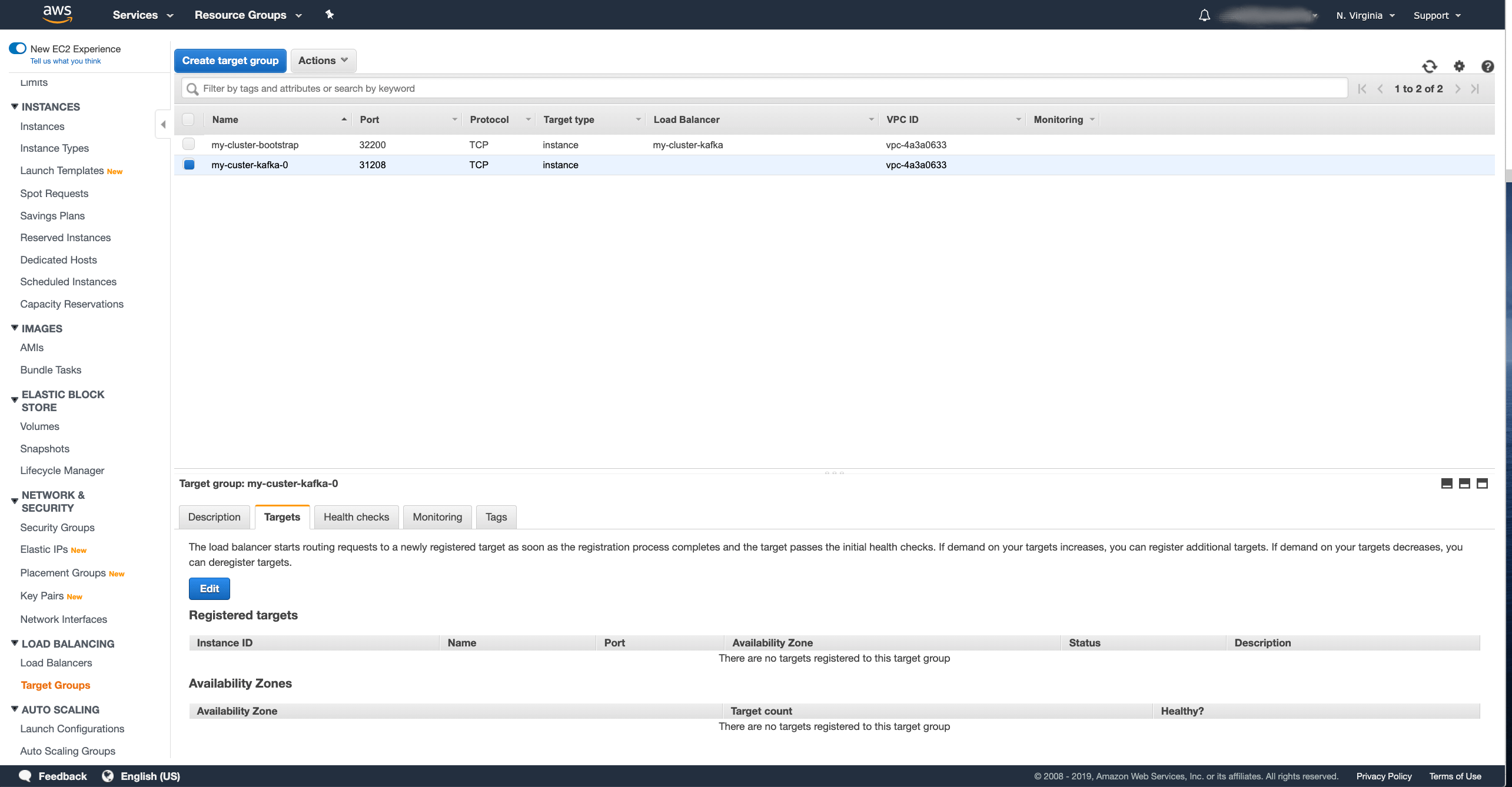This screenshot has height=787, width=1512.
Task: Open Elastic IPs in the sidebar
Action: point(44,549)
